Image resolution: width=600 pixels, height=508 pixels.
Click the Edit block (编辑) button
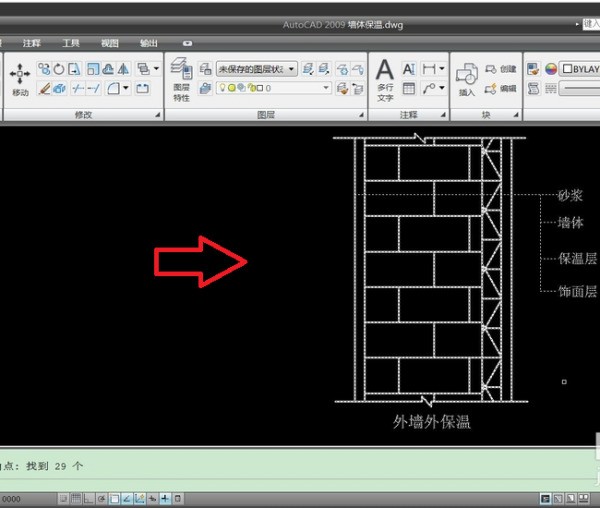tap(500, 88)
